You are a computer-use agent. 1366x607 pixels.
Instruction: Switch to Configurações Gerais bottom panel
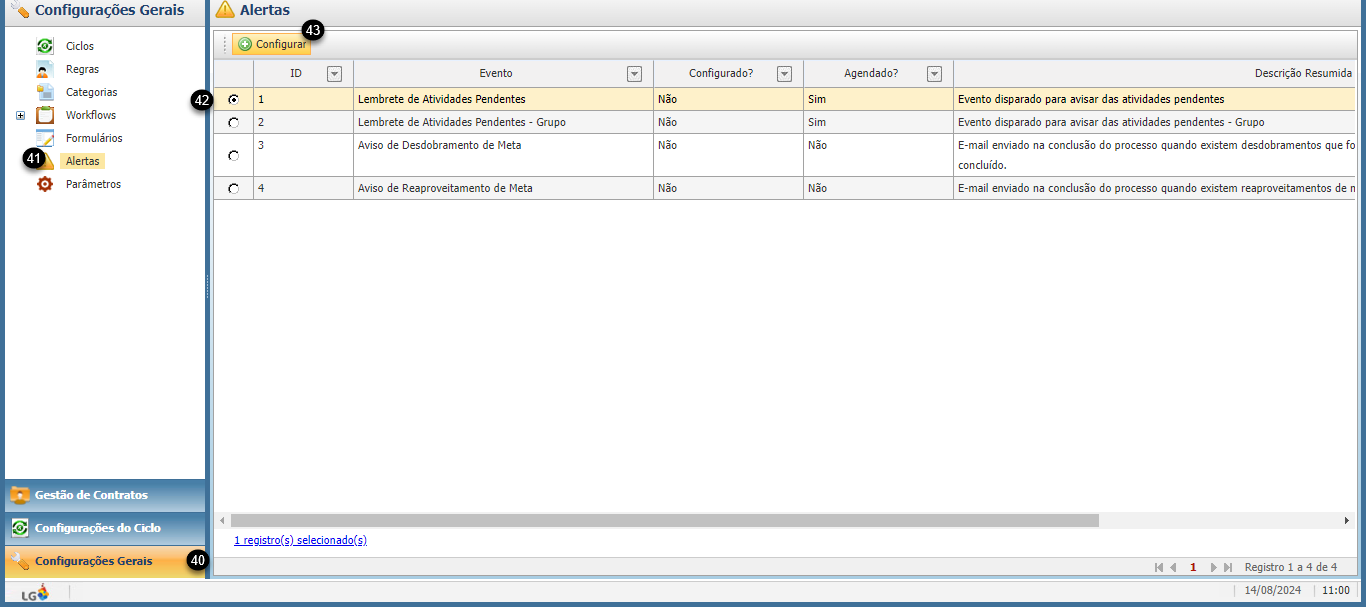coord(105,561)
